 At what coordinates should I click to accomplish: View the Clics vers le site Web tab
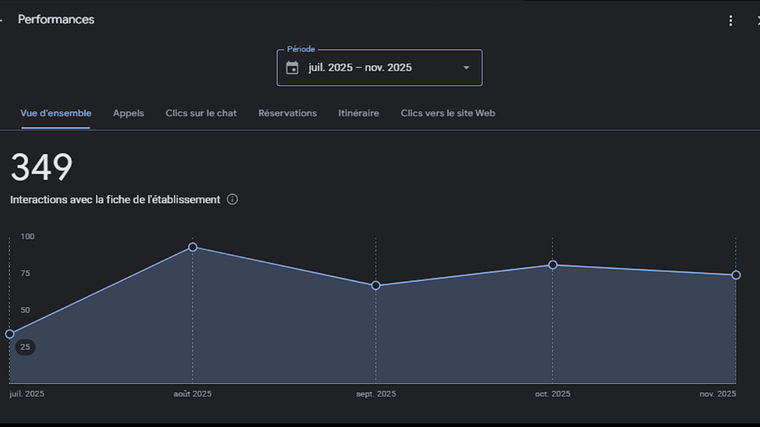(448, 113)
